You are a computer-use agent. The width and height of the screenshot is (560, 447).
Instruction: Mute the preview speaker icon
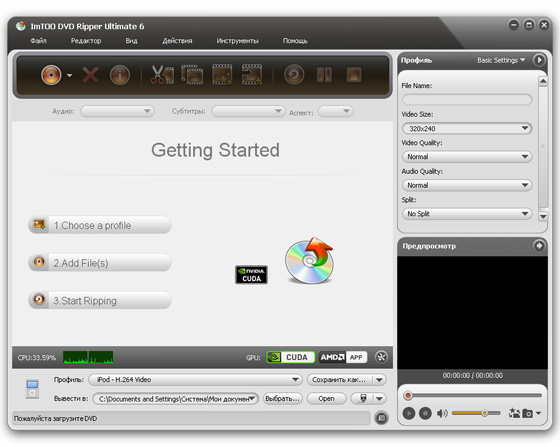tap(442, 413)
